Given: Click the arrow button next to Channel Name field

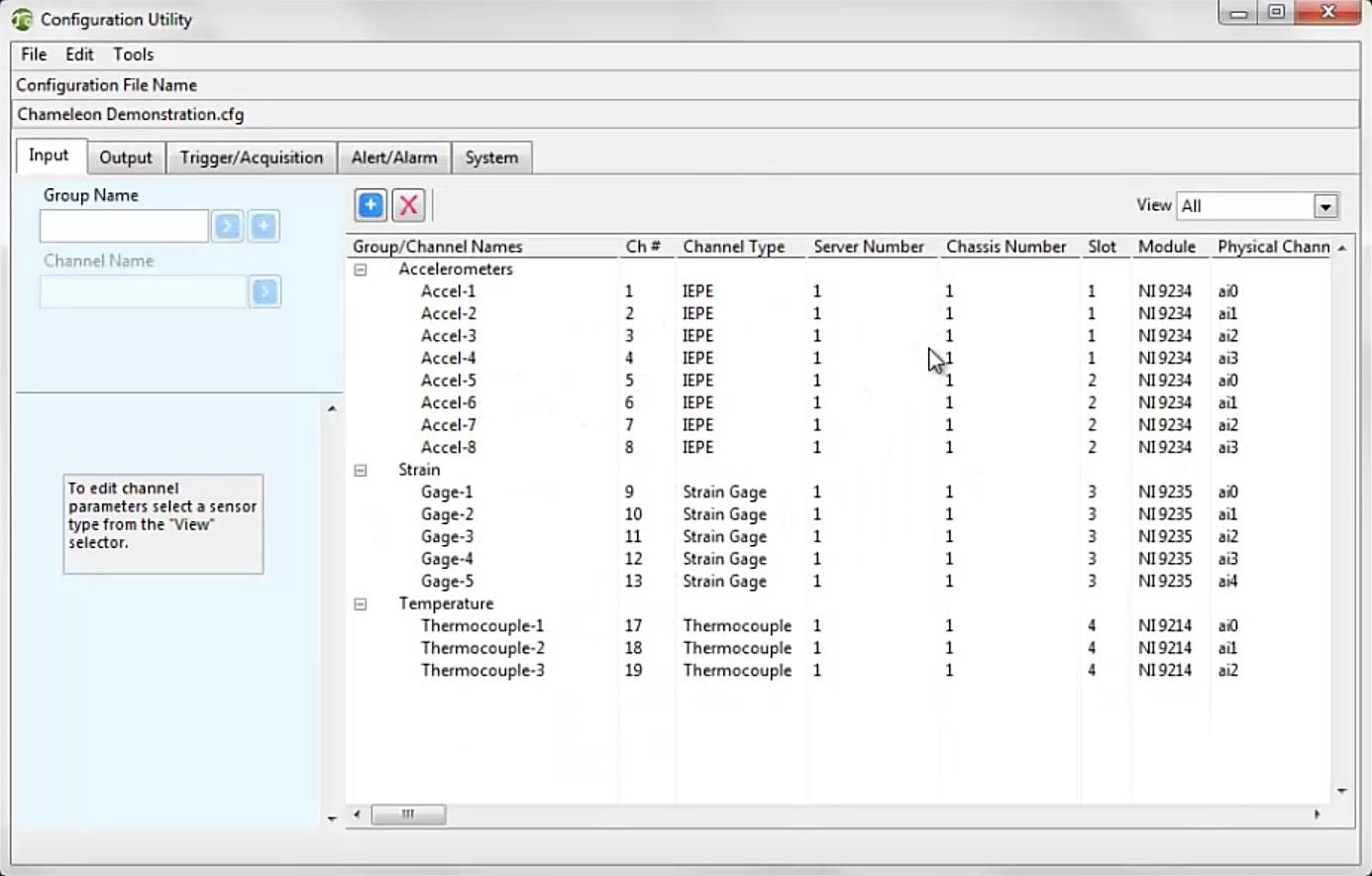Looking at the screenshot, I should tap(264, 291).
